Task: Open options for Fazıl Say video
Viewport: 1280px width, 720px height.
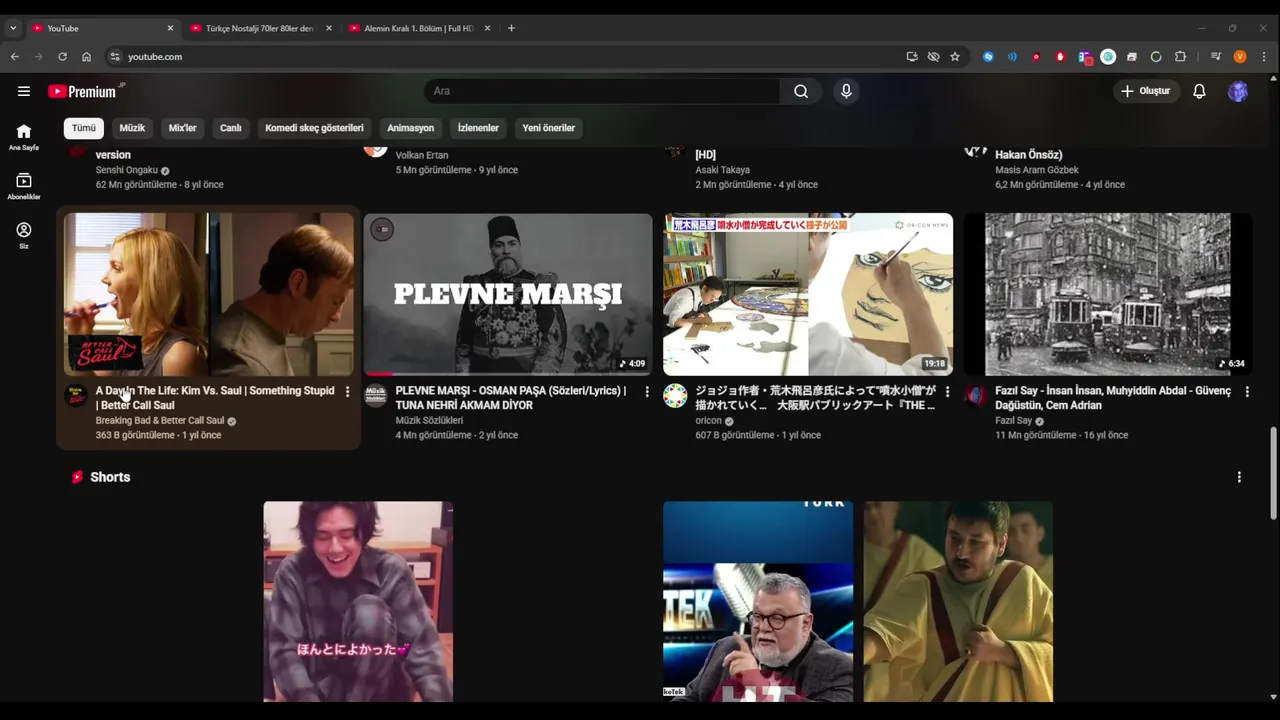Action: click(x=1247, y=392)
